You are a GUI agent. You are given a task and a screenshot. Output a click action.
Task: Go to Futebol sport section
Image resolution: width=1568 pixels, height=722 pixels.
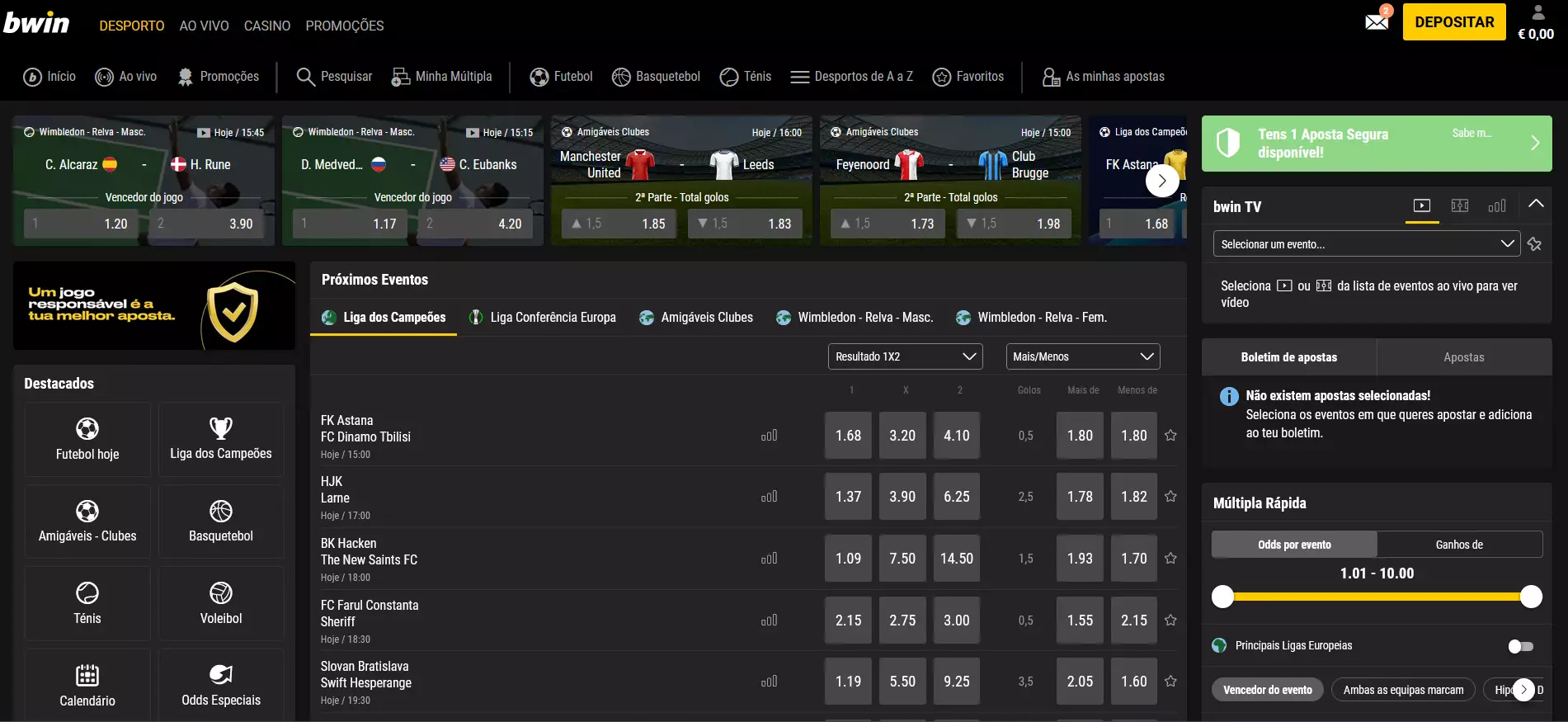[561, 77]
